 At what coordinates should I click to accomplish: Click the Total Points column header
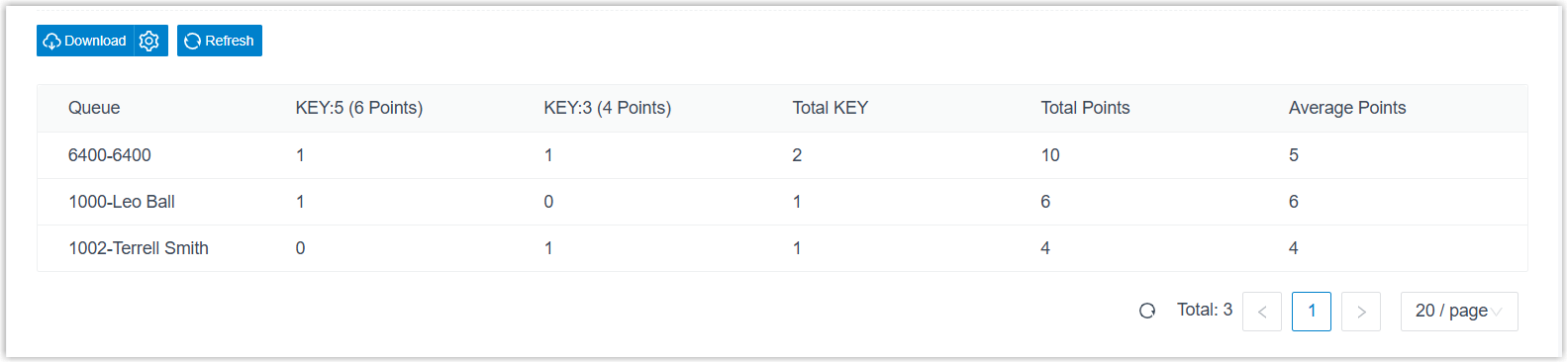coord(1085,108)
